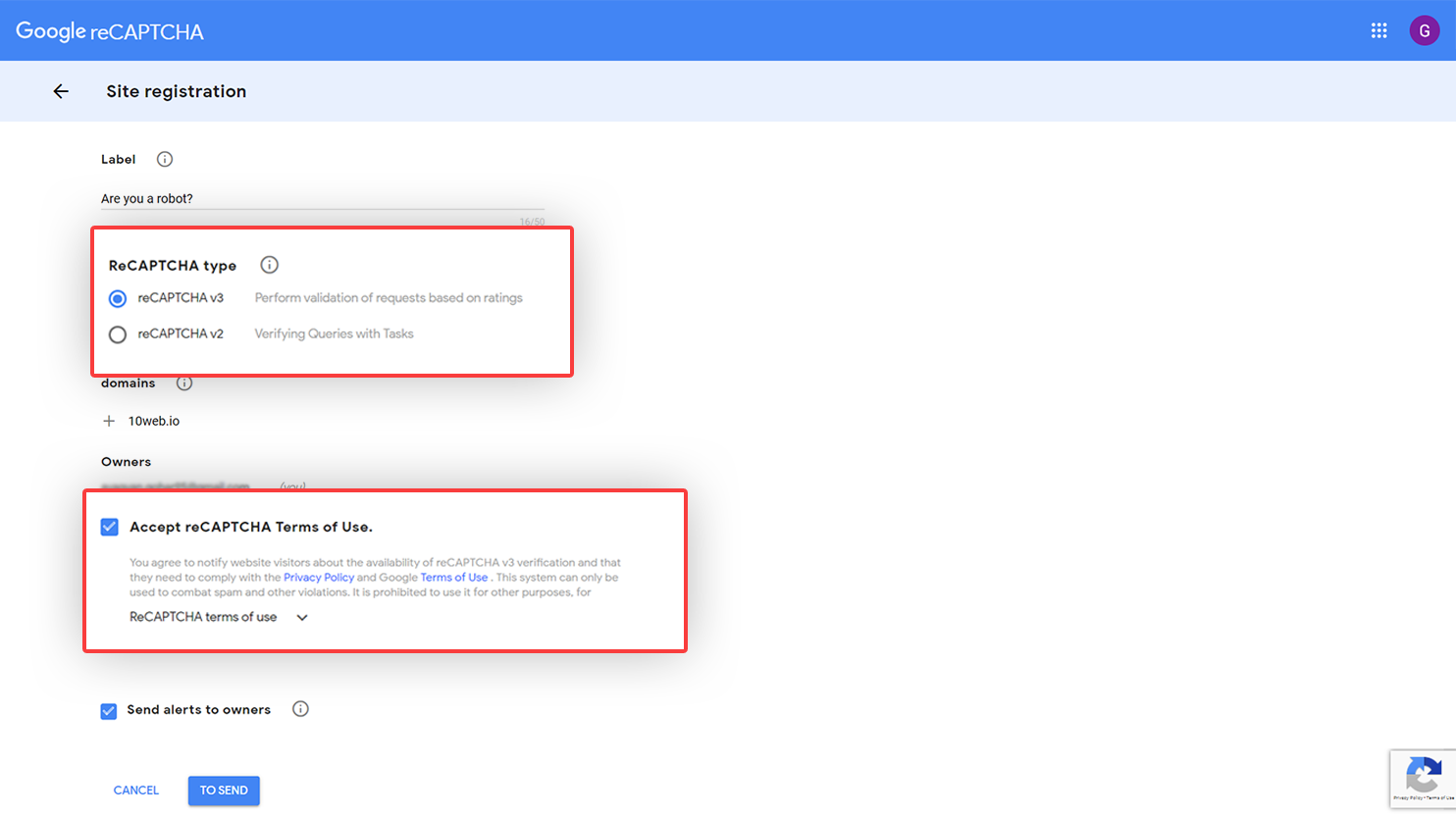Click the TO SEND button
The height and width of the screenshot is (816, 1456).
tap(224, 790)
